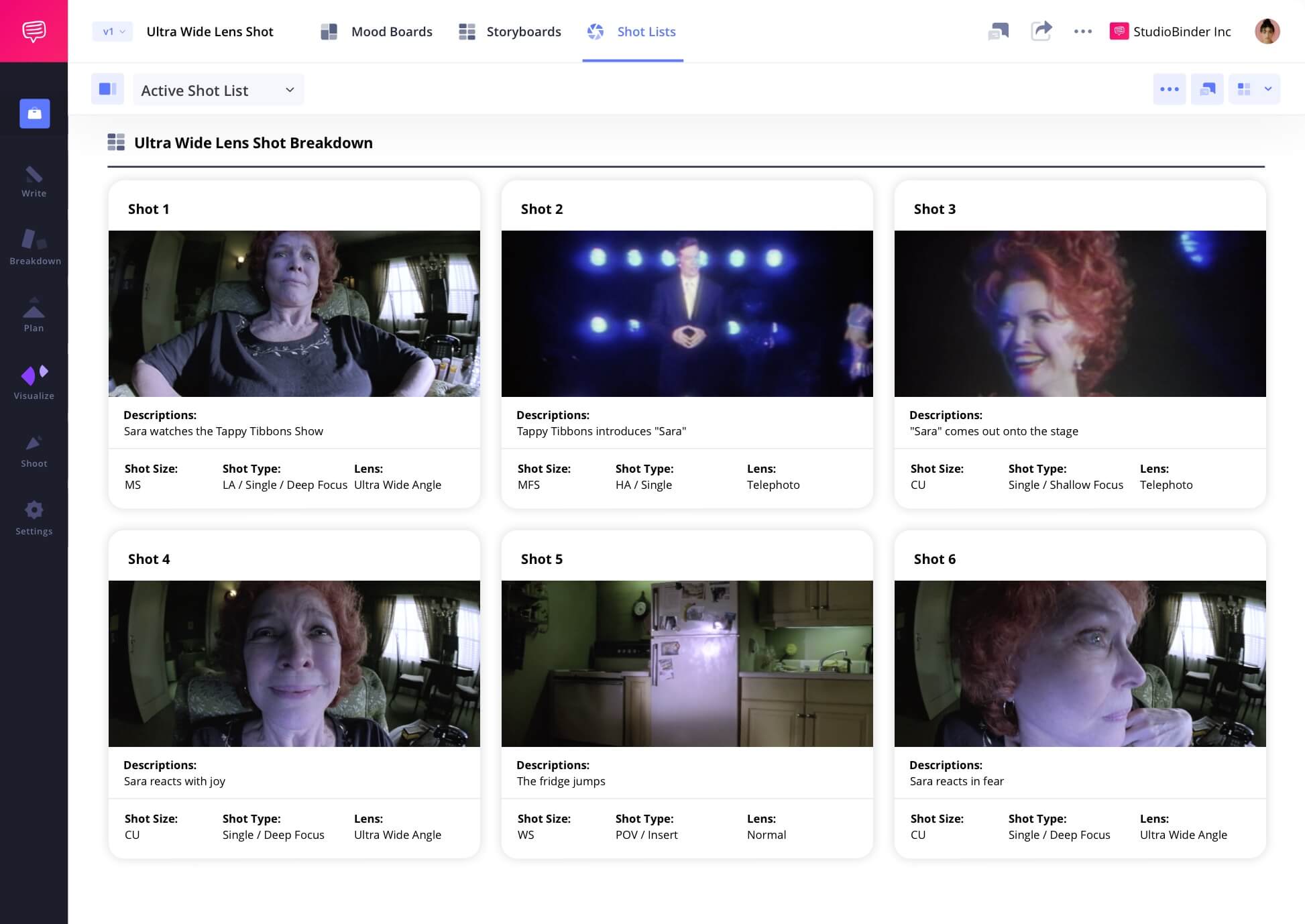
Task: Toggle comments panel in shot list toolbar
Action: (1207, 89)
